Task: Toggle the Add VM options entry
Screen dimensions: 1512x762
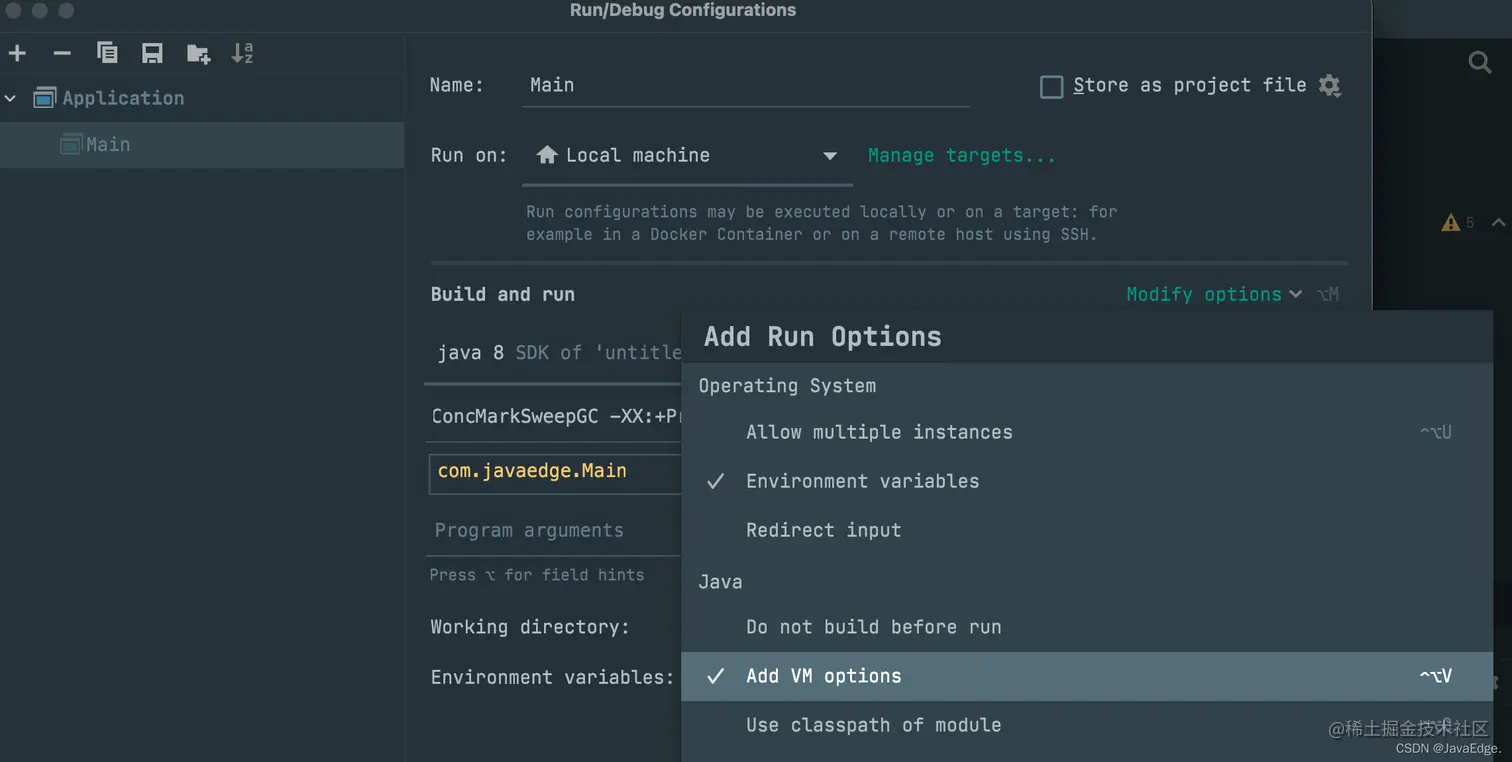Action: coord(823,676)
